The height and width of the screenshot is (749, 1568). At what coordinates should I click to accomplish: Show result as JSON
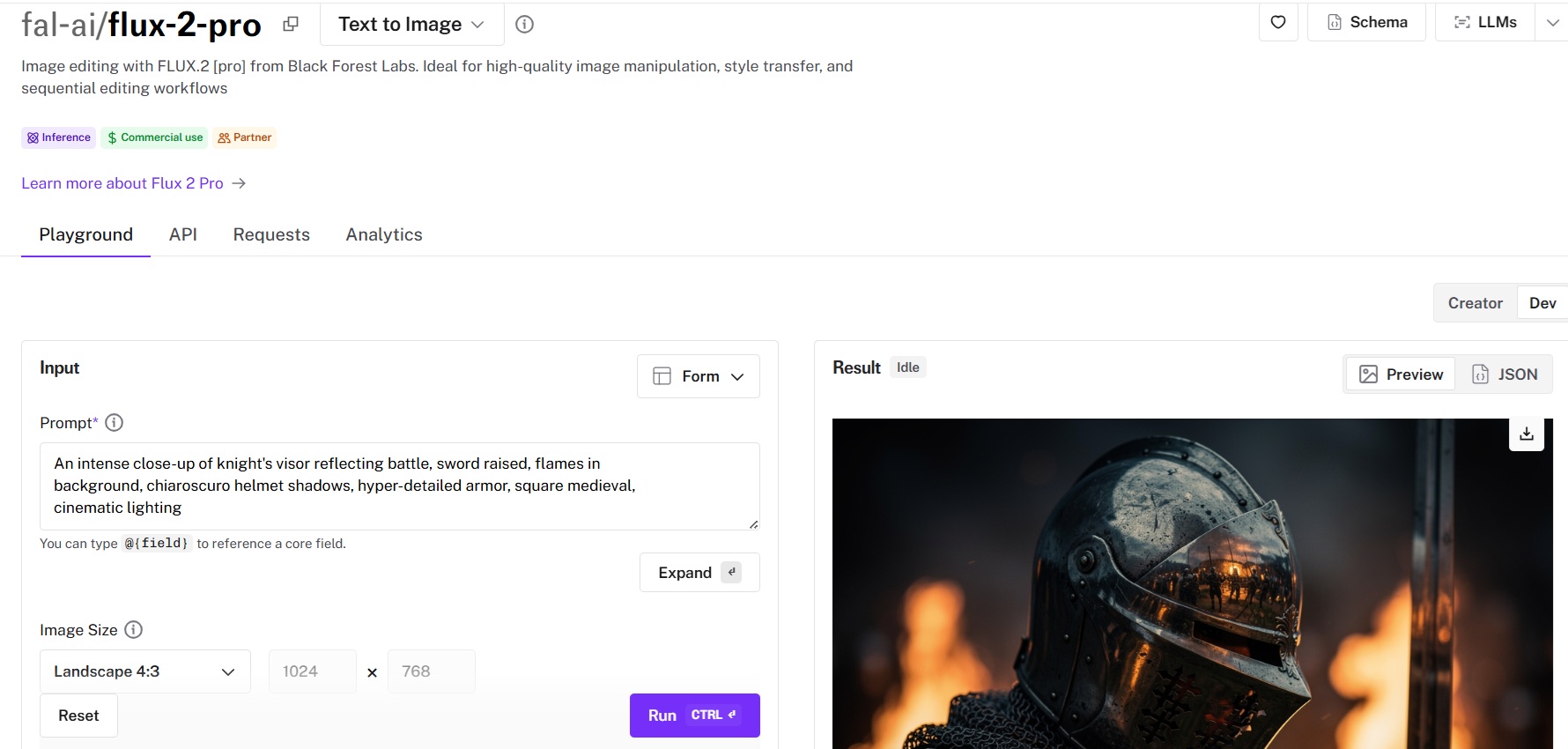coord(1505,374)
